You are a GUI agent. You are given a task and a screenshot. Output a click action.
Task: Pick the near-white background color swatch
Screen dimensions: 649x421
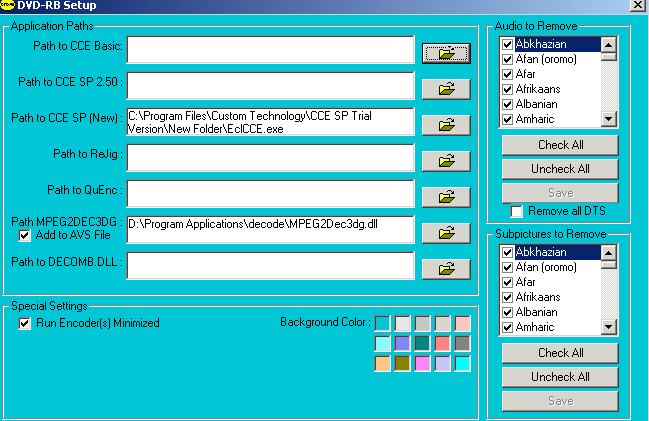tap(402, 323)
